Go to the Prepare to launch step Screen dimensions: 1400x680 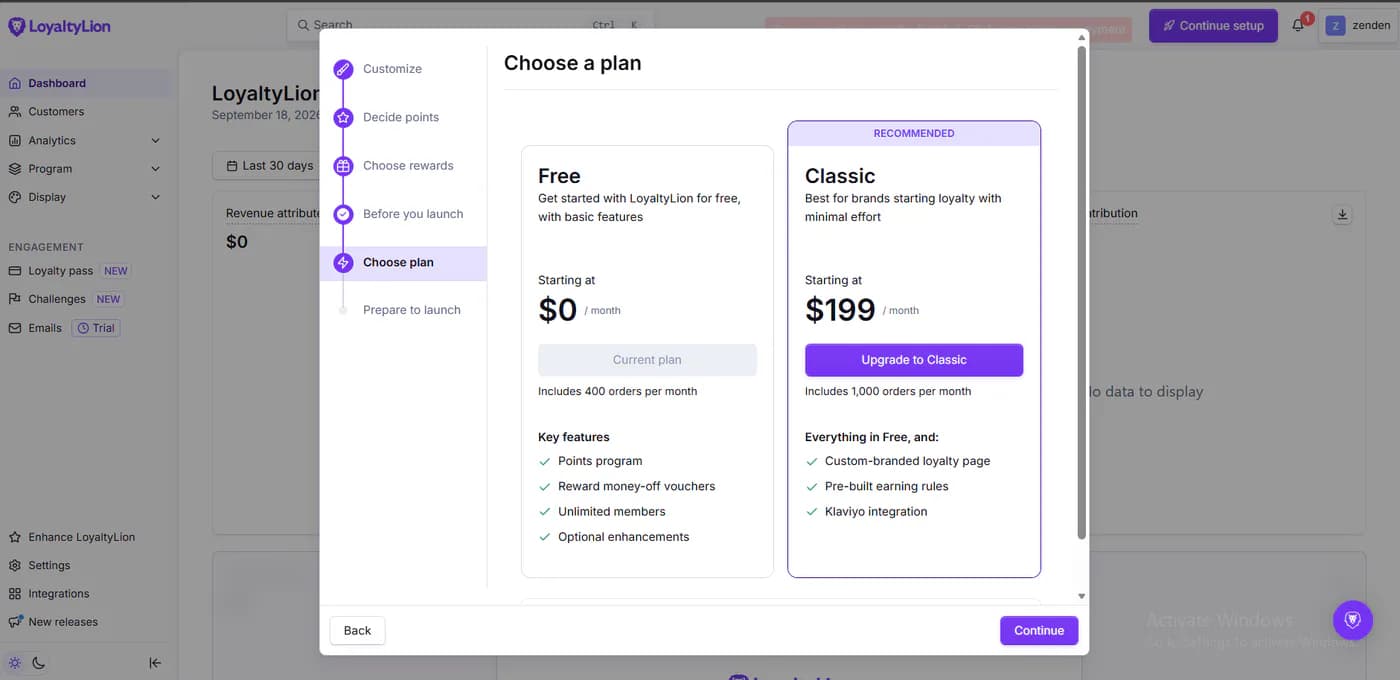point(412,310)
